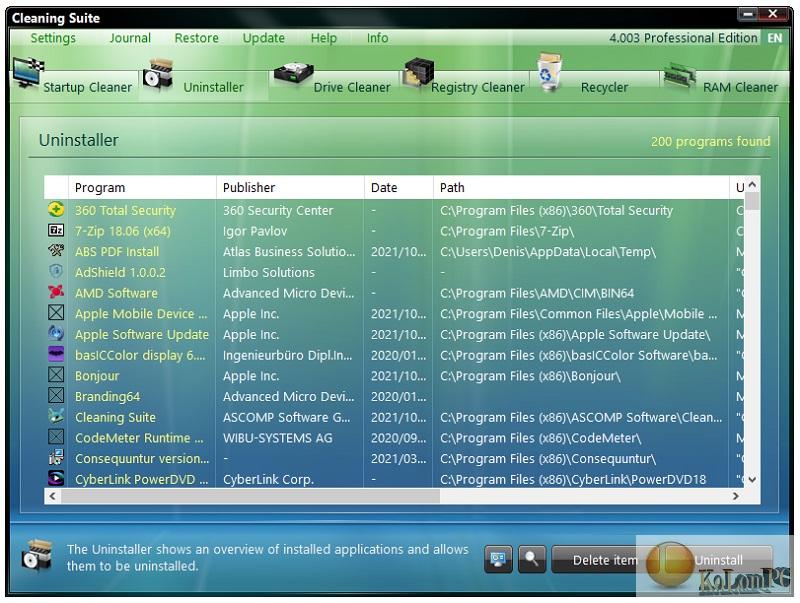The height and width of the screenshot is (603, 800).
Task: Select the CodeMeter Runtime entry
Action: pyautogui.click(x=139, y=438)
